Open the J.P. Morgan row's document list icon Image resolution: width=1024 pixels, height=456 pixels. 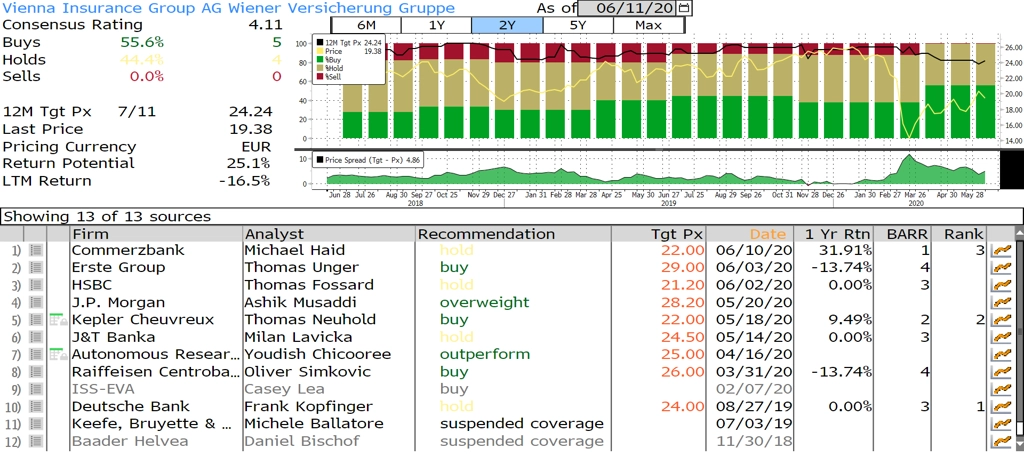[36, 302]
